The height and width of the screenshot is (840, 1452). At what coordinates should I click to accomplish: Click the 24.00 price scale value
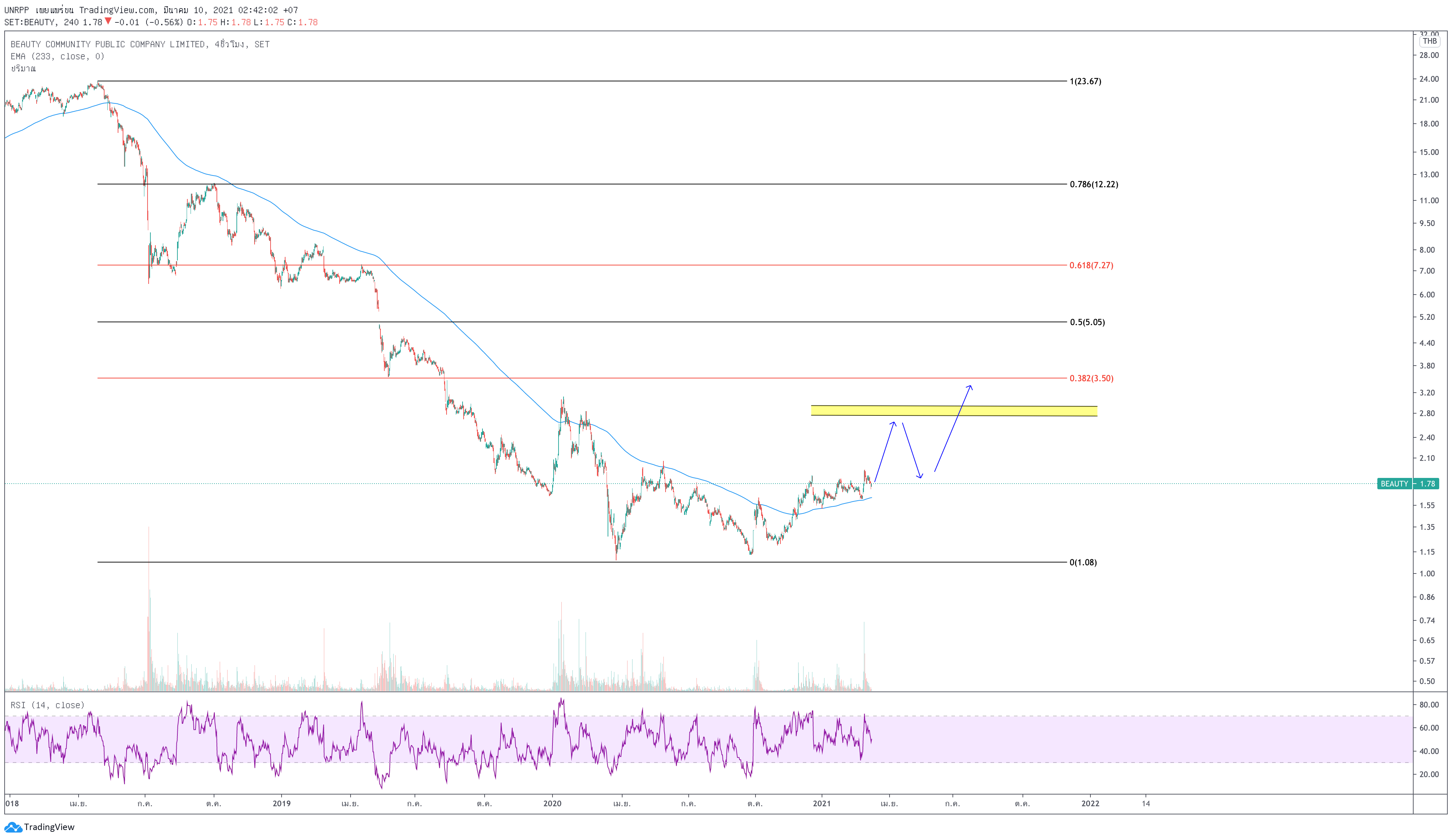1430,79
